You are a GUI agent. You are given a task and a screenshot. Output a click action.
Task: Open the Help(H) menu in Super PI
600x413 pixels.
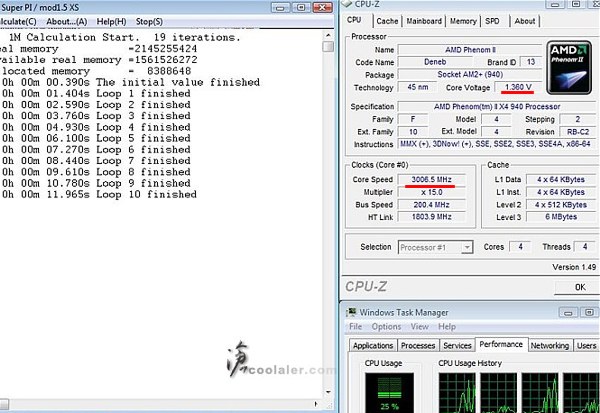tap(111, 22)
